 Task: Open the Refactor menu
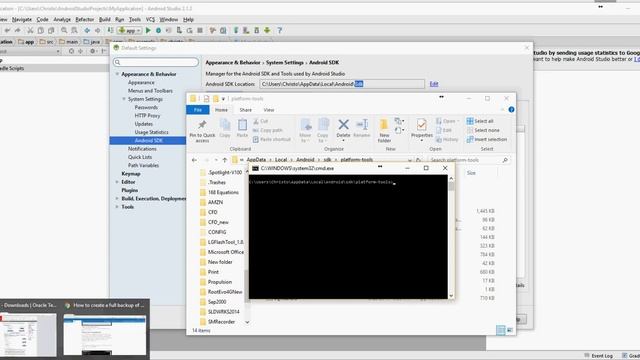[84, 19]
